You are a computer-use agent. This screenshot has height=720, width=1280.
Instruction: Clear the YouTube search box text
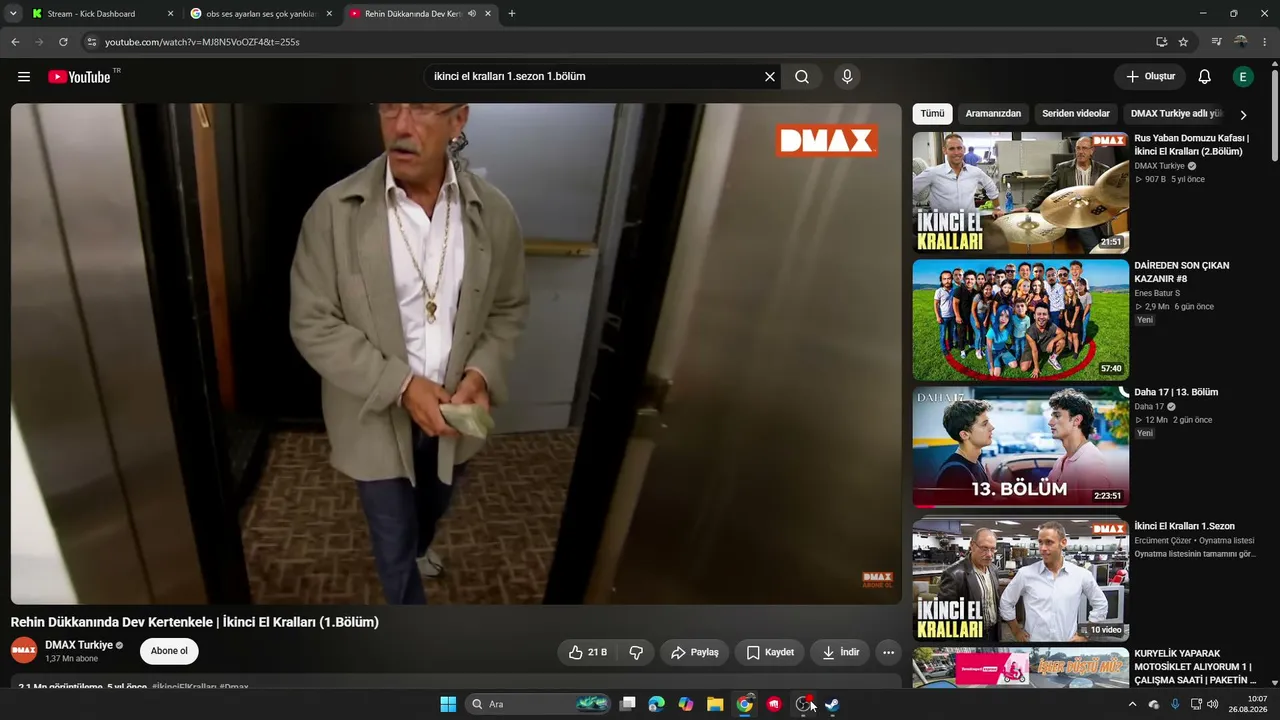click(770, 77)
